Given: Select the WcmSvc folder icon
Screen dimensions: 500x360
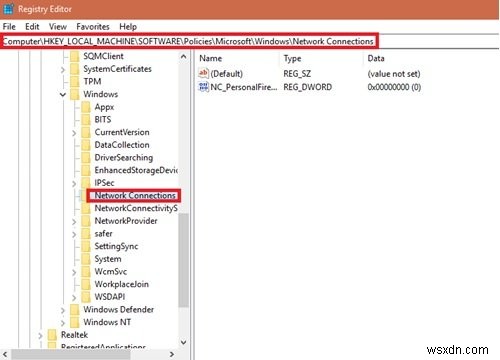Looking at the screenshot, I should (x=86, y=272).
